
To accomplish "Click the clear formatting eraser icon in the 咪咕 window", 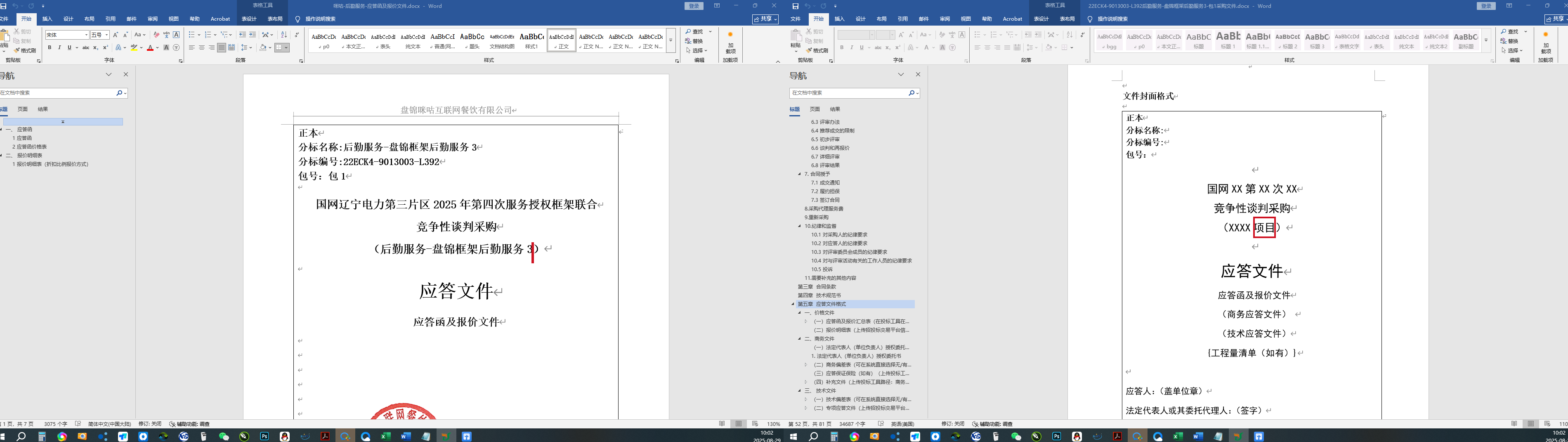I will pyautogui.click(x=156, y=35).
